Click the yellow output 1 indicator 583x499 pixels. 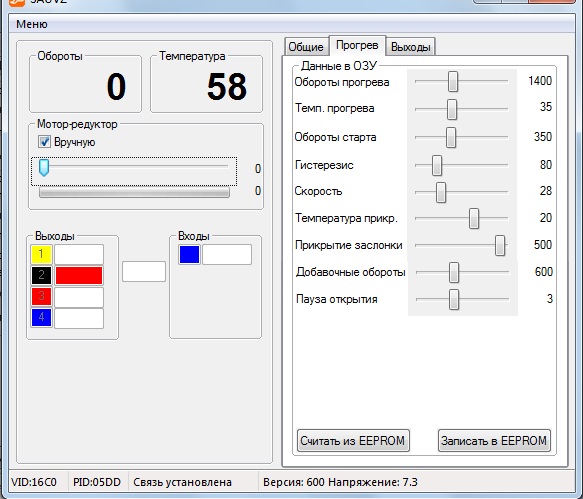[41, 254]
